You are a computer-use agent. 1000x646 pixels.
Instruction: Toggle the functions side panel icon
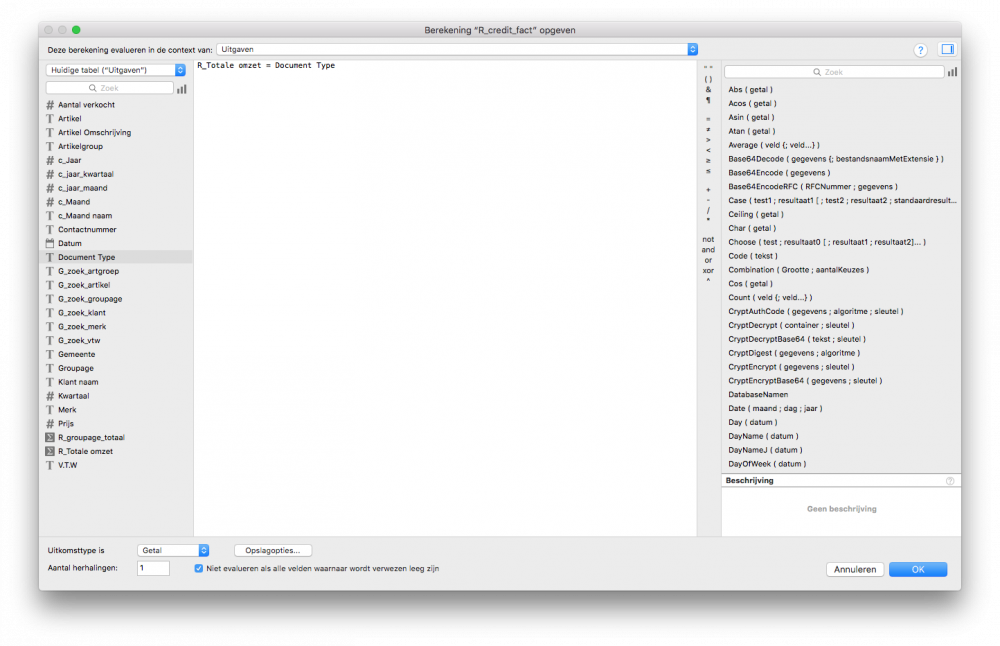(x=947, y=49)
